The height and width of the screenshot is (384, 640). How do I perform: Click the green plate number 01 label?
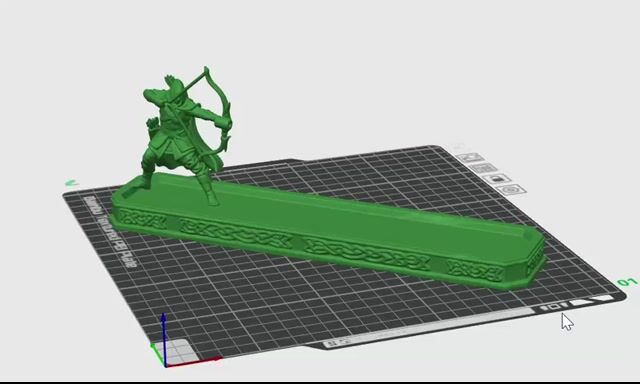coord(627,282)
